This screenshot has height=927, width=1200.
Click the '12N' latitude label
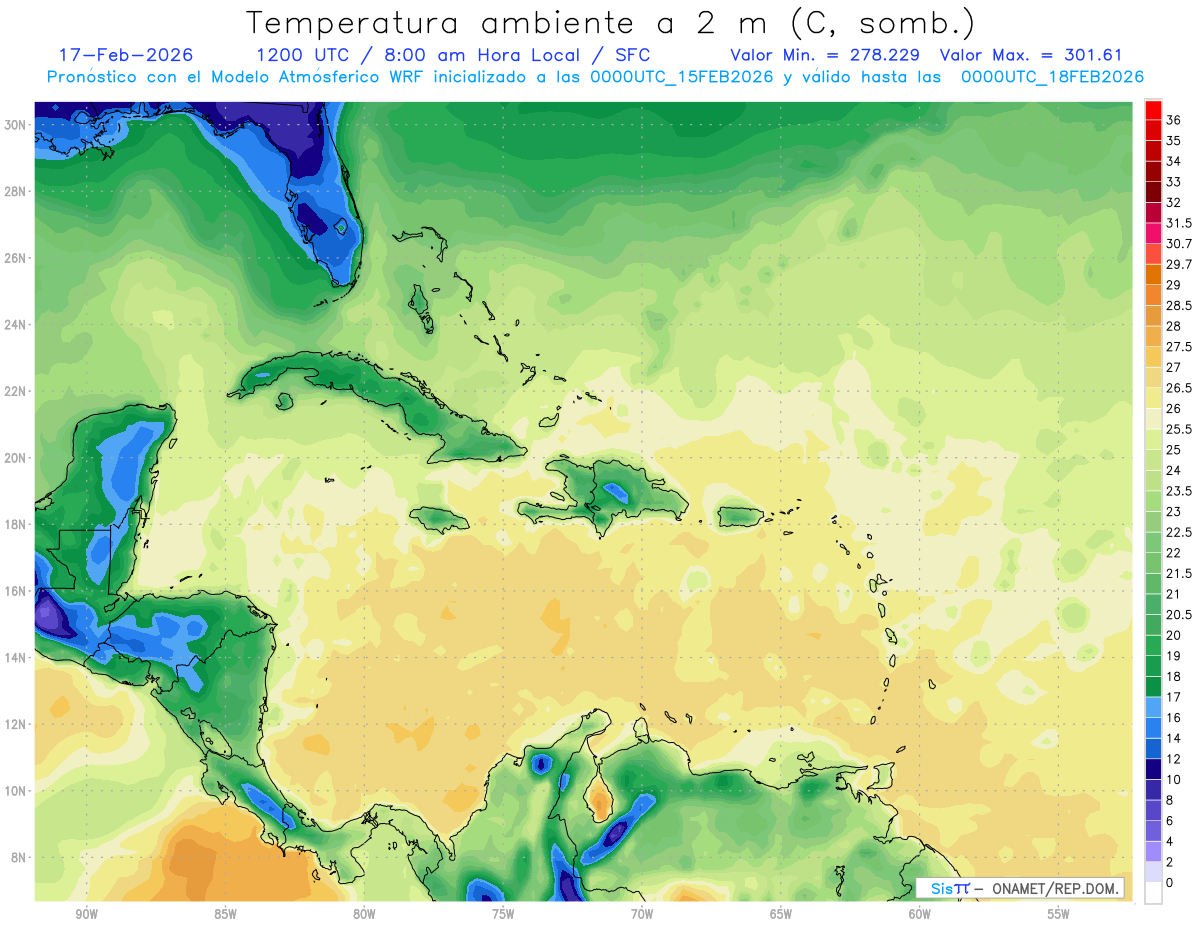pyautogui.click(x=14, y=724)
